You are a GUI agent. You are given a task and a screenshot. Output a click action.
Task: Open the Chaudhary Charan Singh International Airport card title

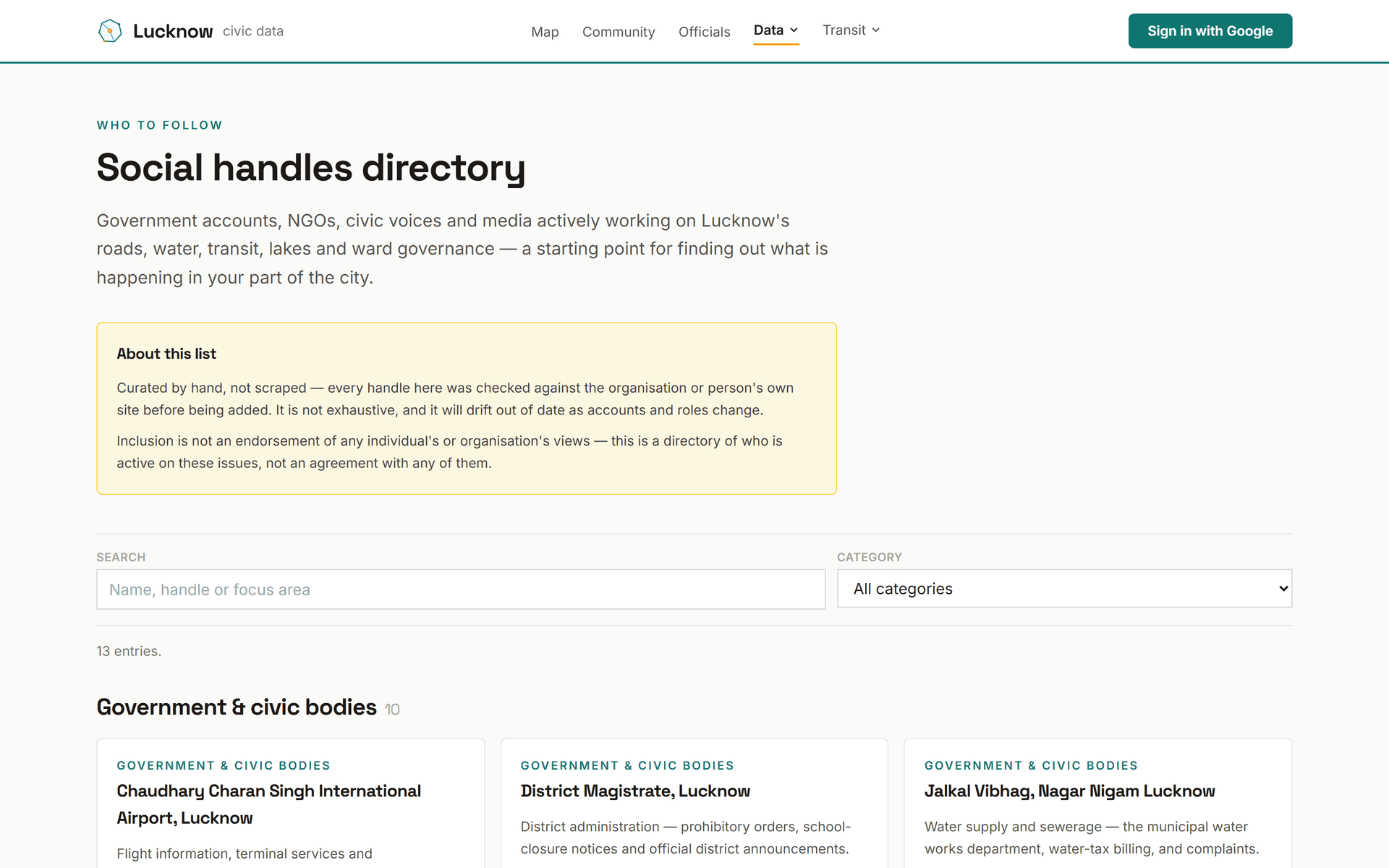(268, 804)
